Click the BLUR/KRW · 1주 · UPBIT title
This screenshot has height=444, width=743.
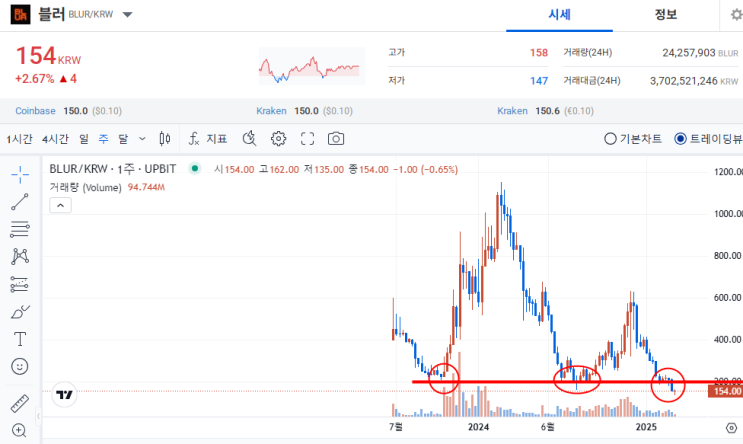point(113,169)
